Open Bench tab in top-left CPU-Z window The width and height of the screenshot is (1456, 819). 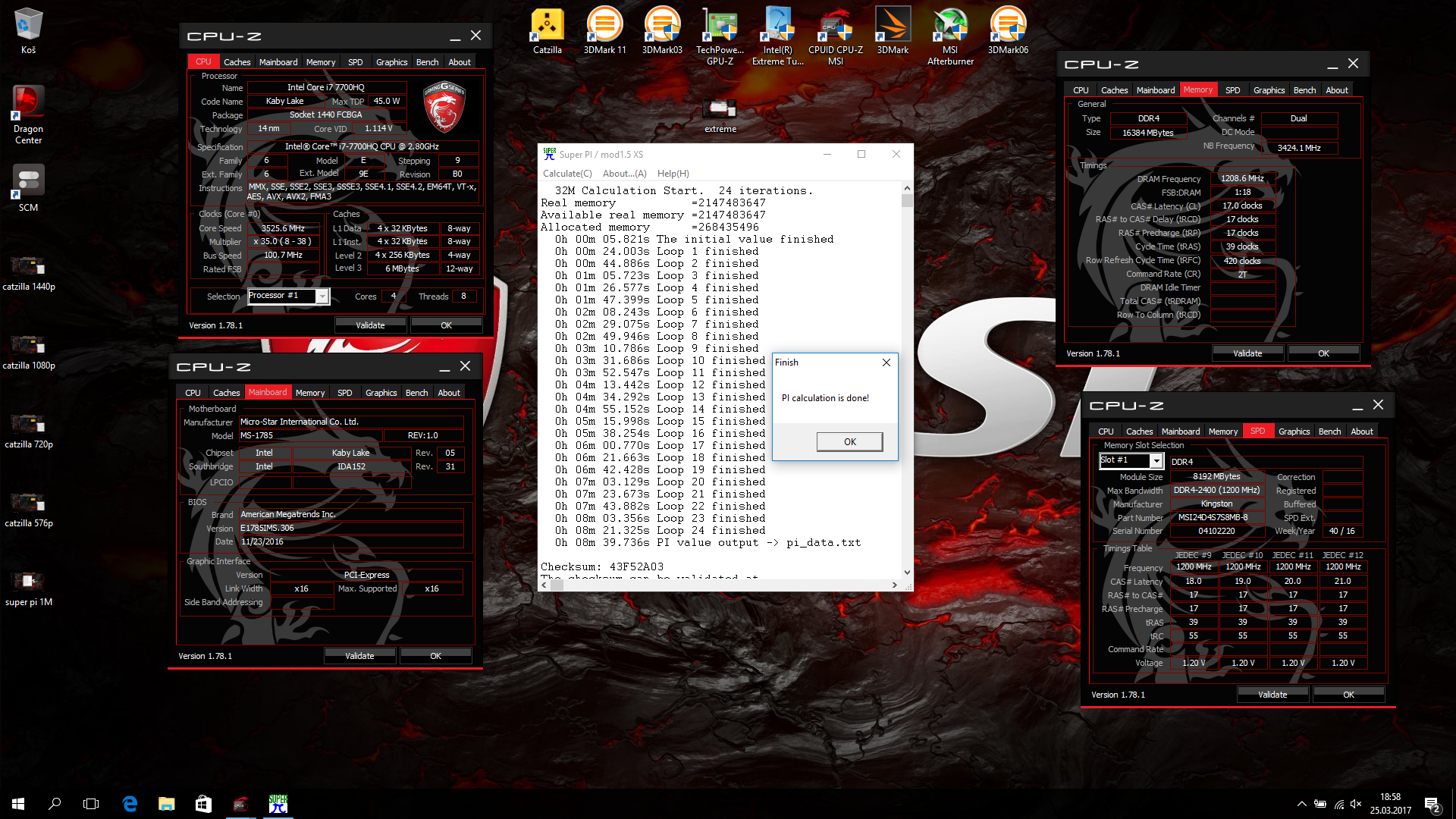[427, 62]
